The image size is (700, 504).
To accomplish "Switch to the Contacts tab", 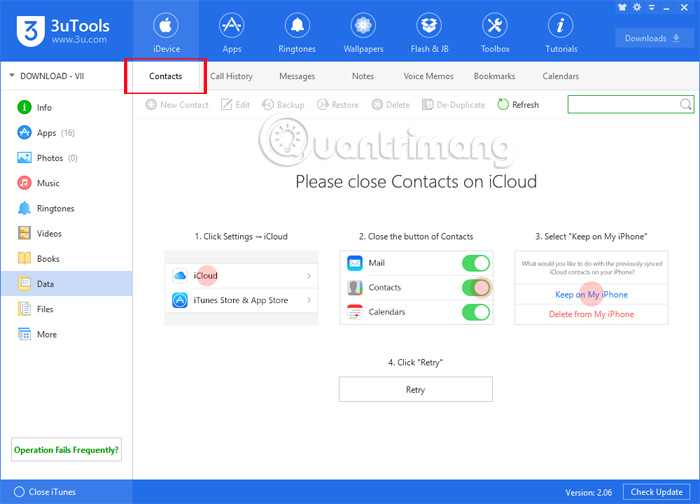I will [x=166, y=76].
